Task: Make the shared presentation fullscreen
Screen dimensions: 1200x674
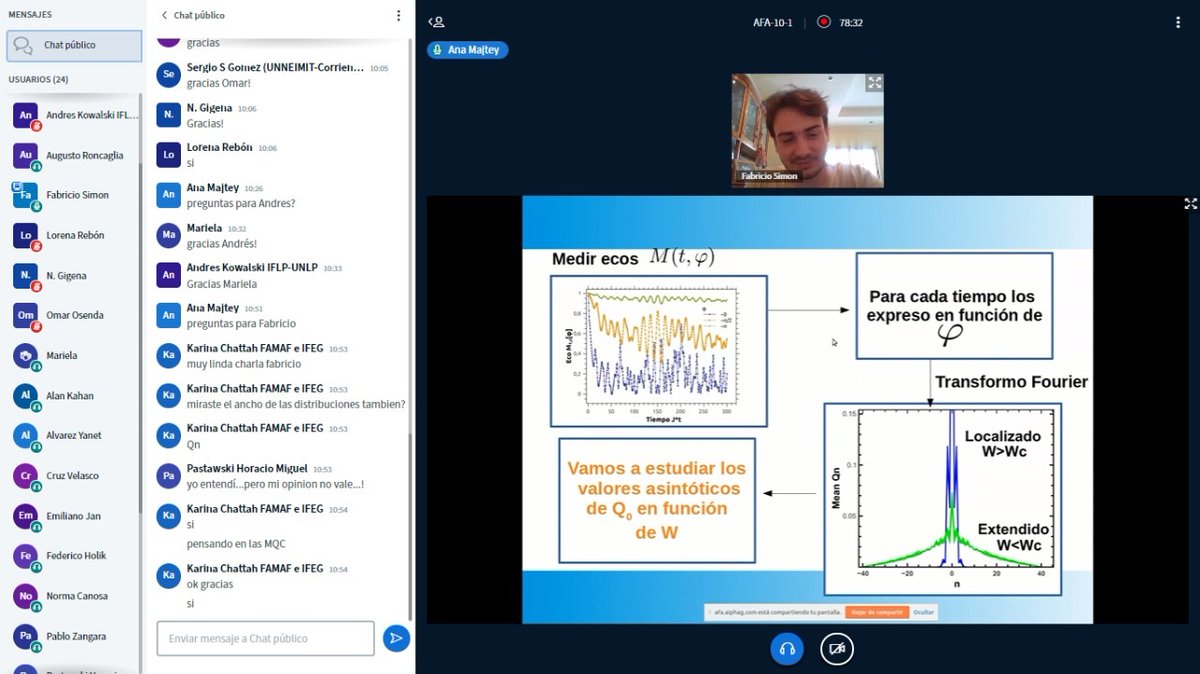Action: [x=1190, y=203]
